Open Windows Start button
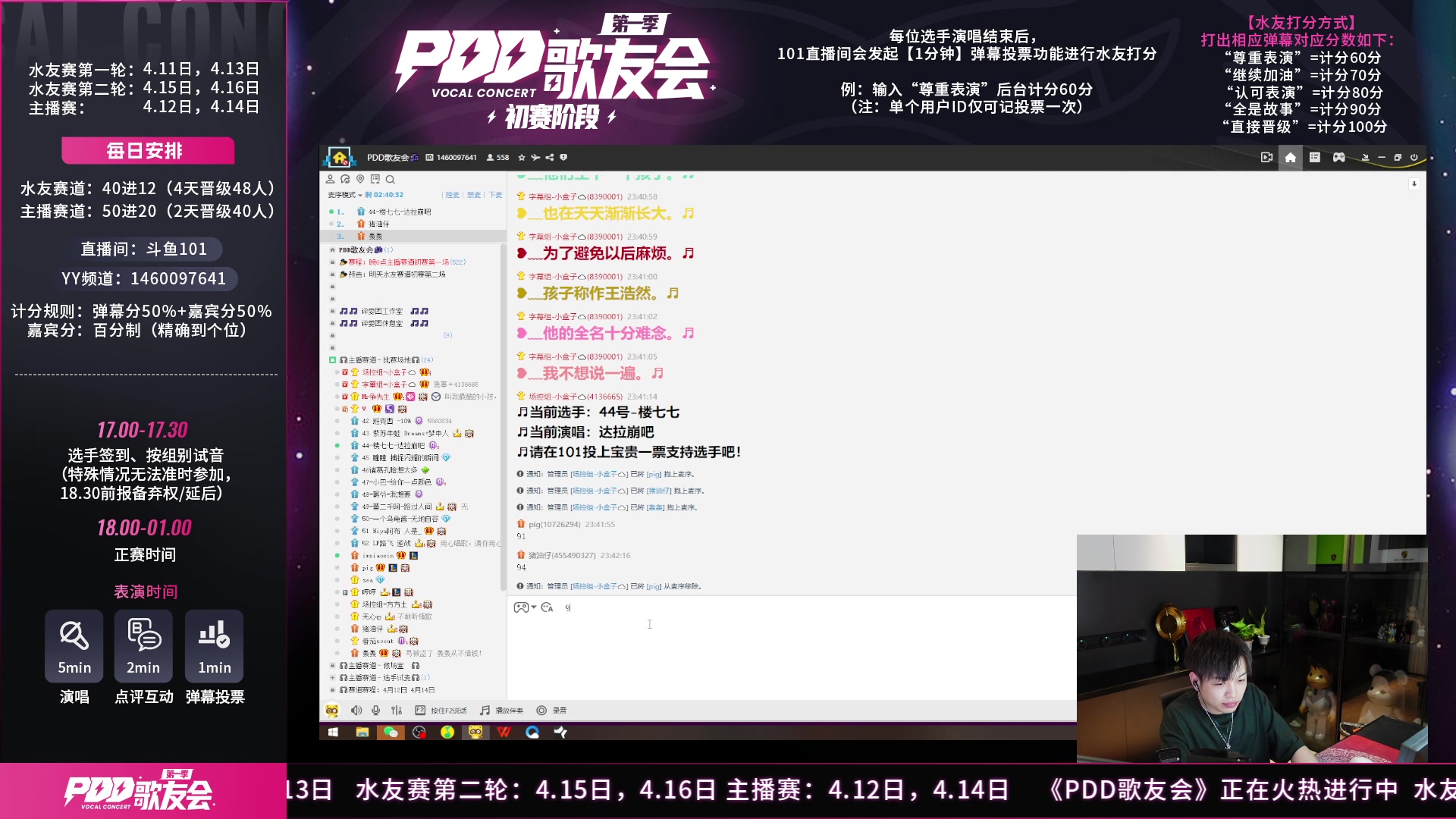This screenshot has width=1456, height=819. [x=332, y=732]
